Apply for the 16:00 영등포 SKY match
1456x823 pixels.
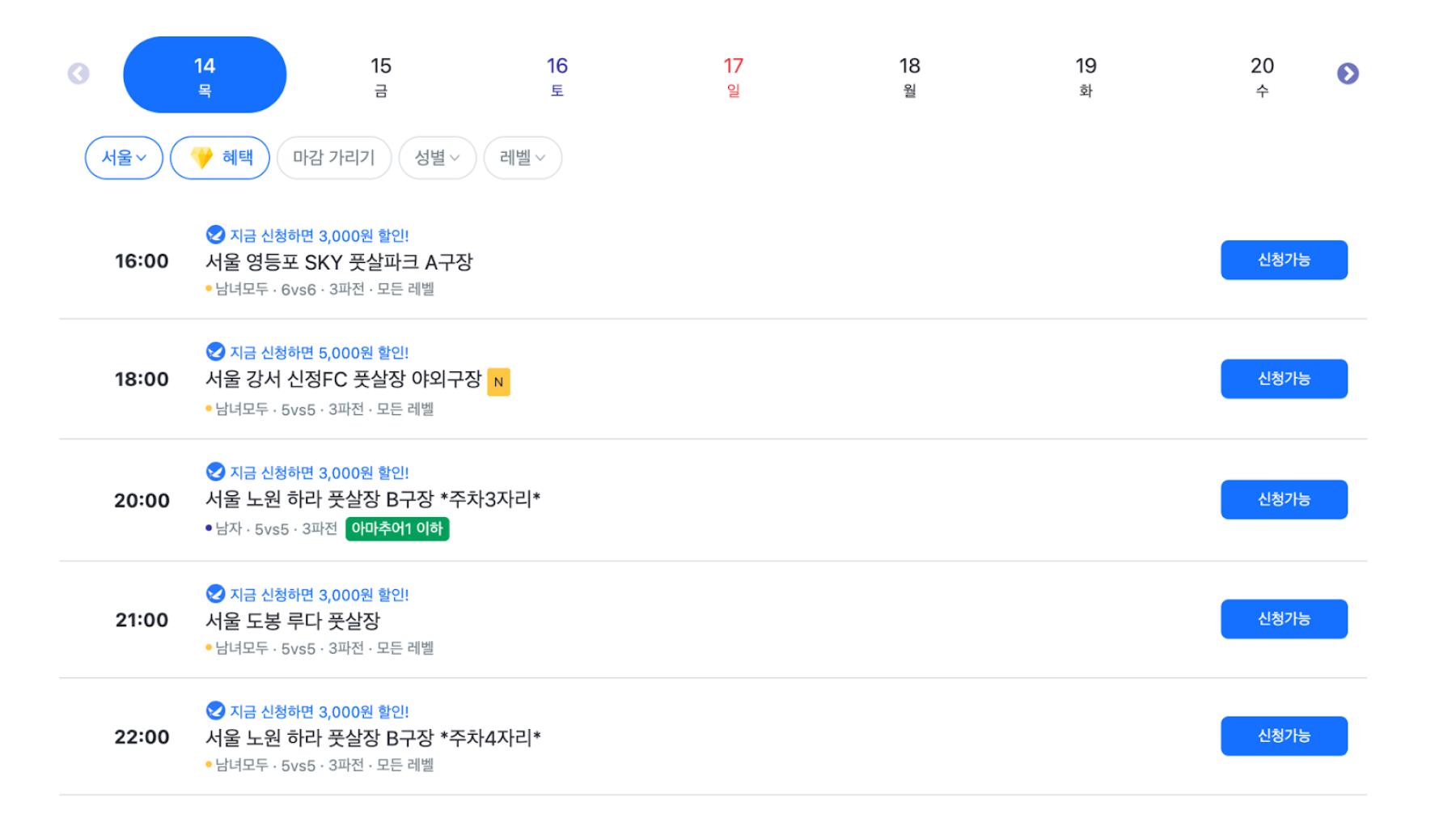[x=1284, y=260]
